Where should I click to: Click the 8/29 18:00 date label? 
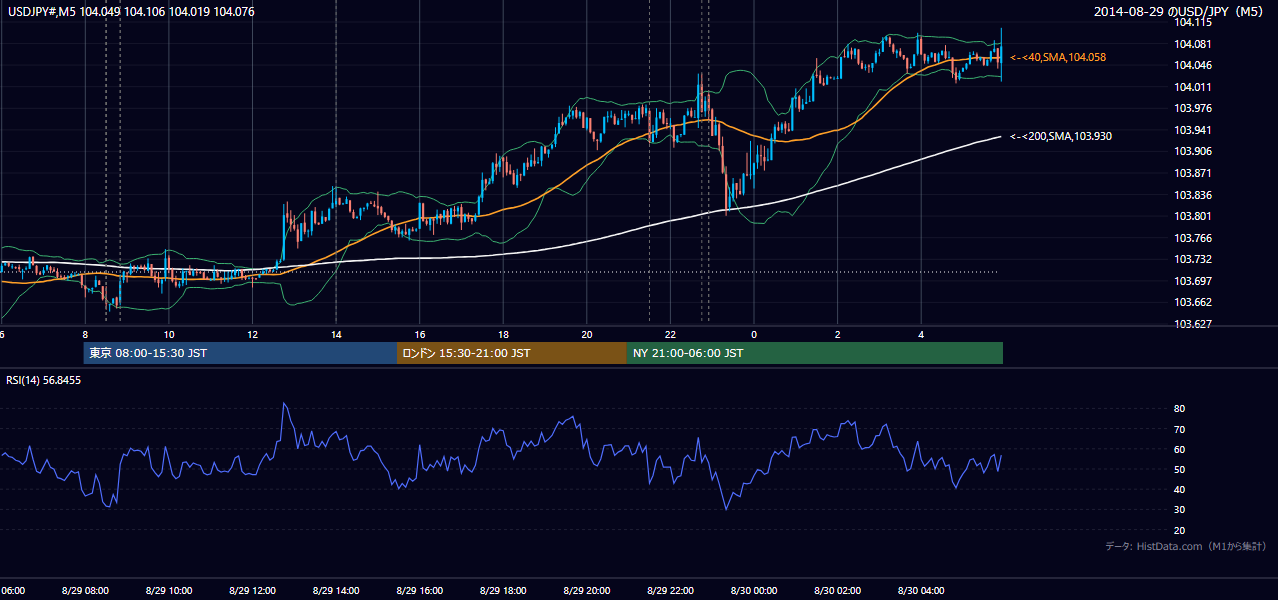[x=503, y=591]
